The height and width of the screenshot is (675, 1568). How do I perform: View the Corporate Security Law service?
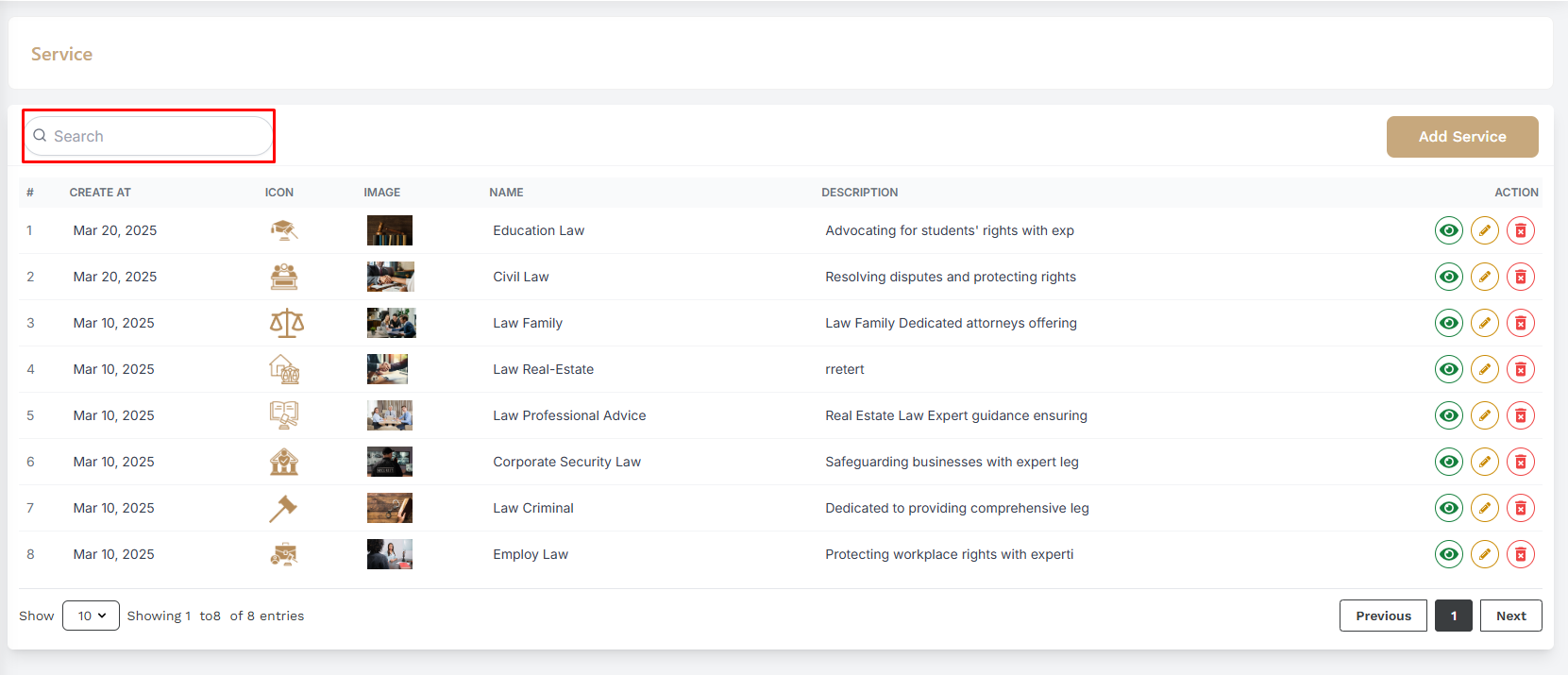[1448, 462]
